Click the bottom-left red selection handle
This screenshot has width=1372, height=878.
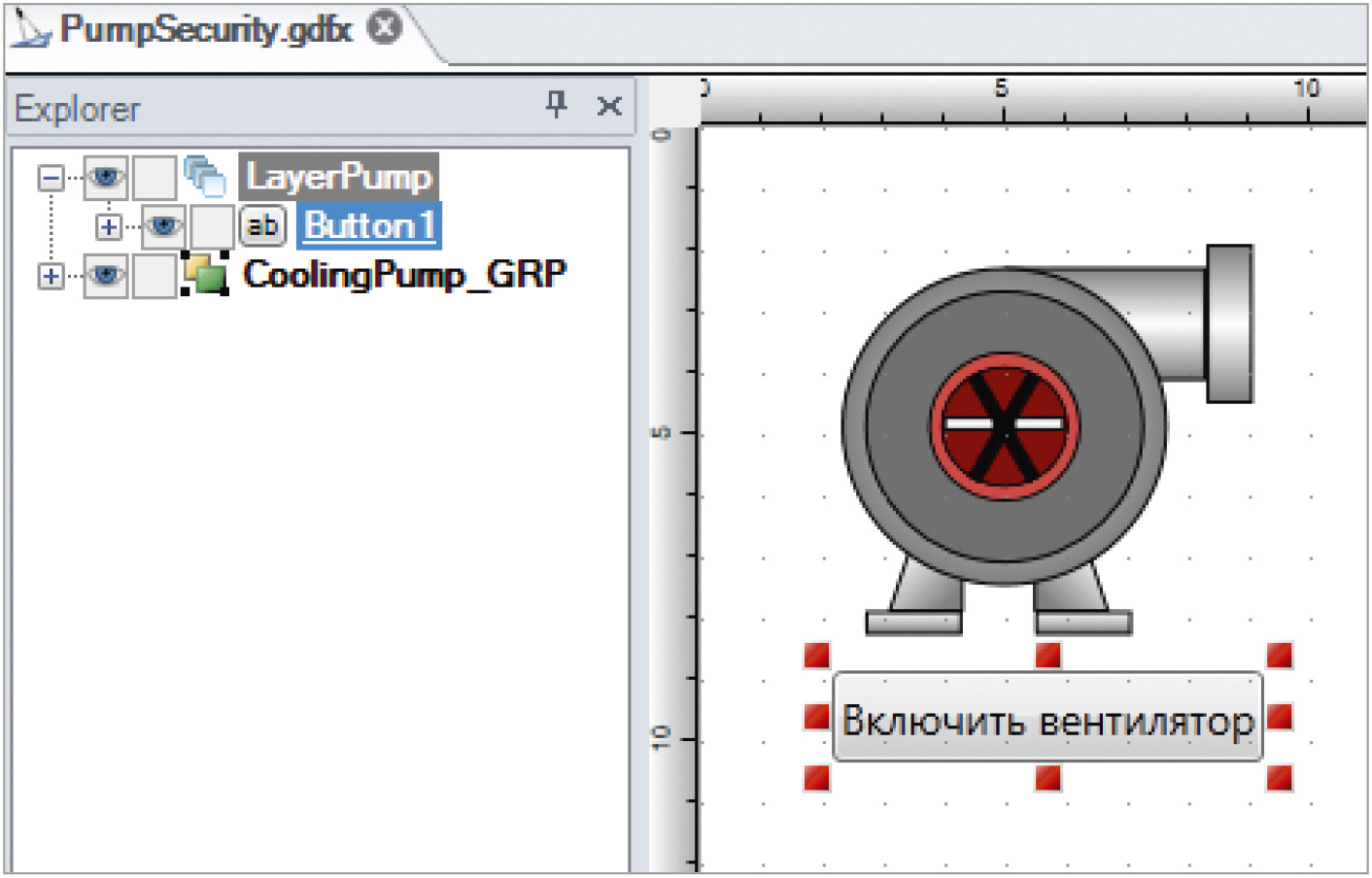pyautogui.click(x=817, y=778)
